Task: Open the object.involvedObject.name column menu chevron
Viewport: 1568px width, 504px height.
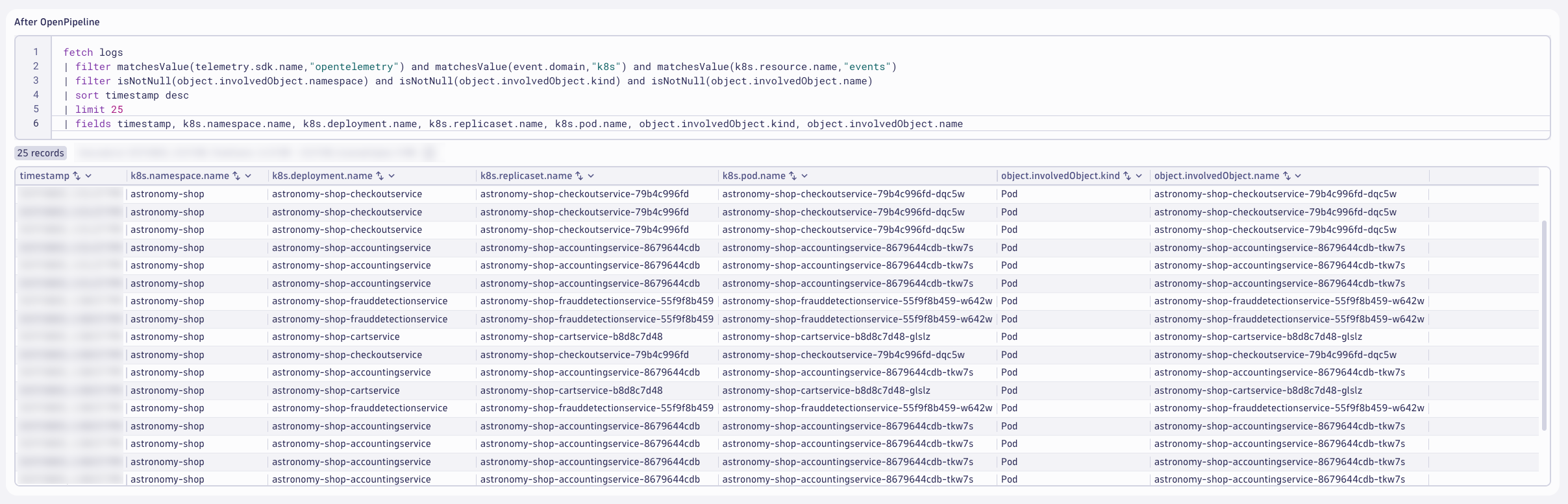Action: click(x=1299, y=176)
